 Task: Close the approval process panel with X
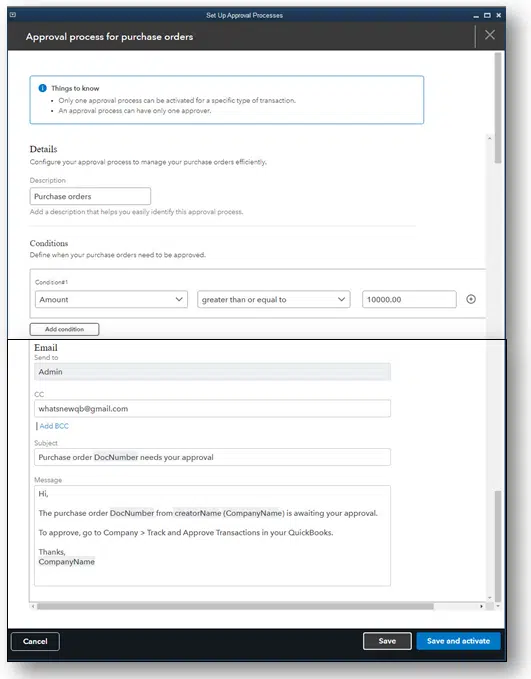(x=490, y=35)
